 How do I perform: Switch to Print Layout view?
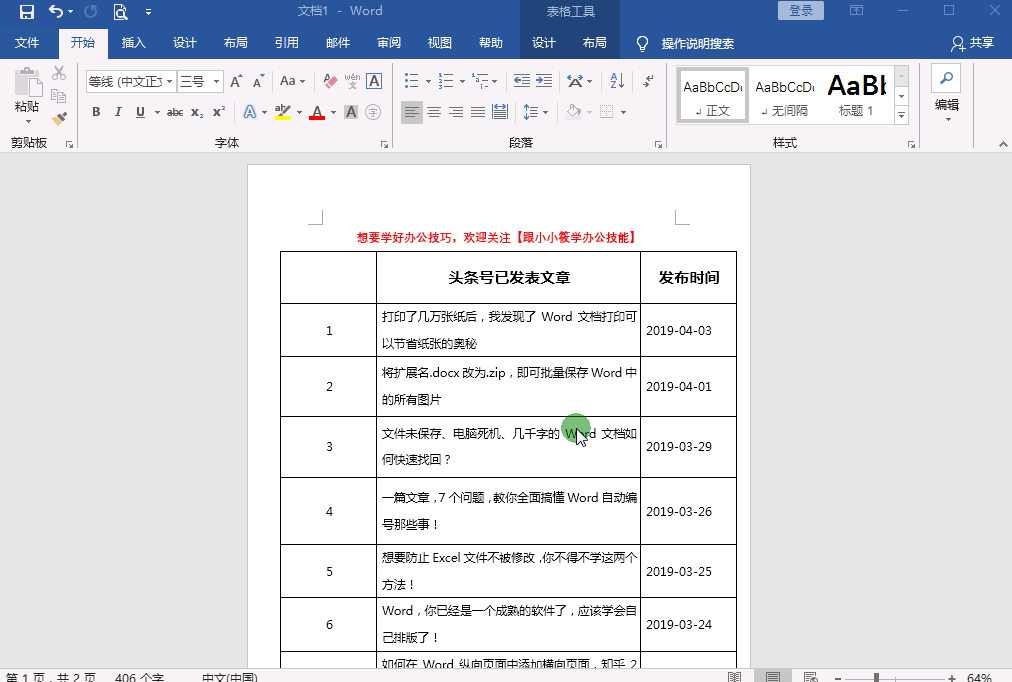tap(773, 677)
